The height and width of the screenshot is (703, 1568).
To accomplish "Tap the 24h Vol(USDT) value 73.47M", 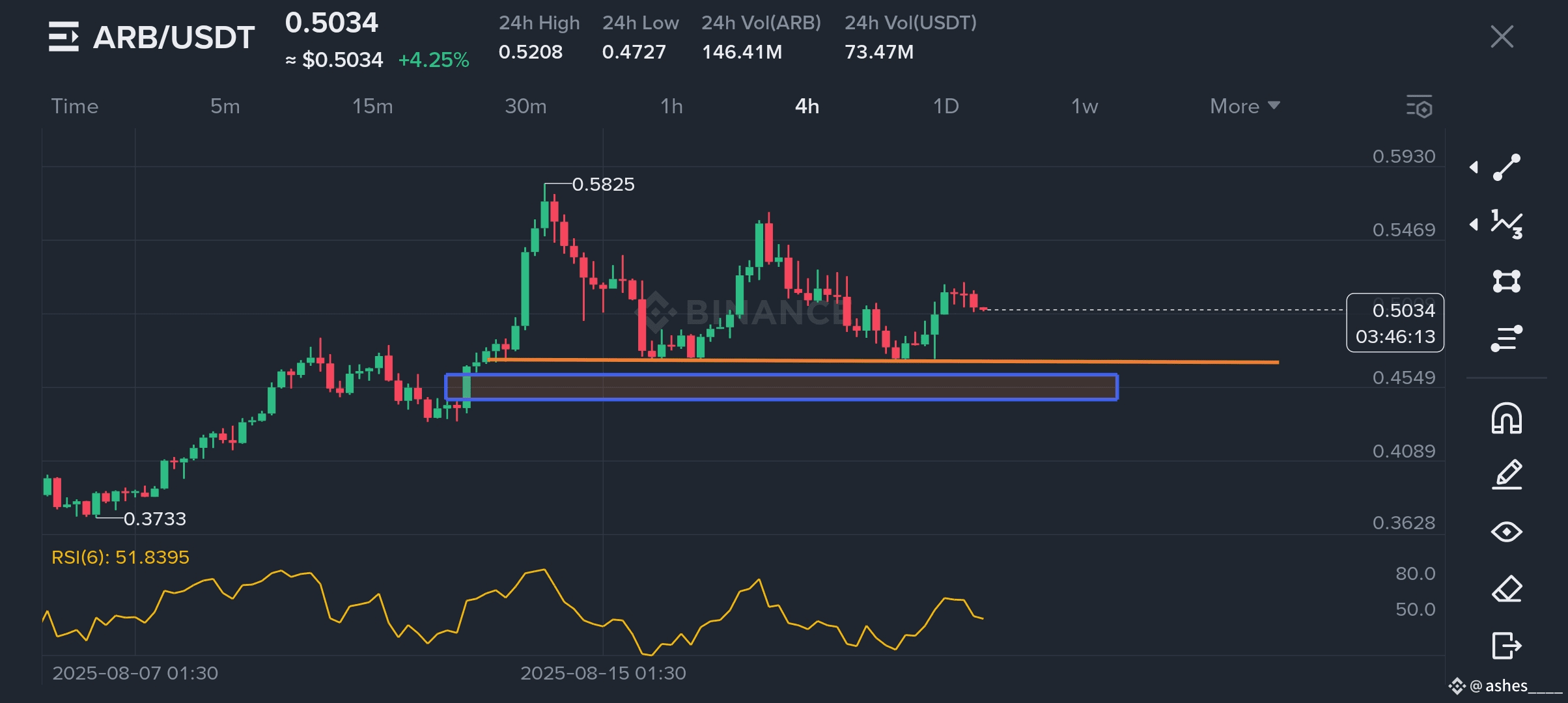I will pos(879,51).
